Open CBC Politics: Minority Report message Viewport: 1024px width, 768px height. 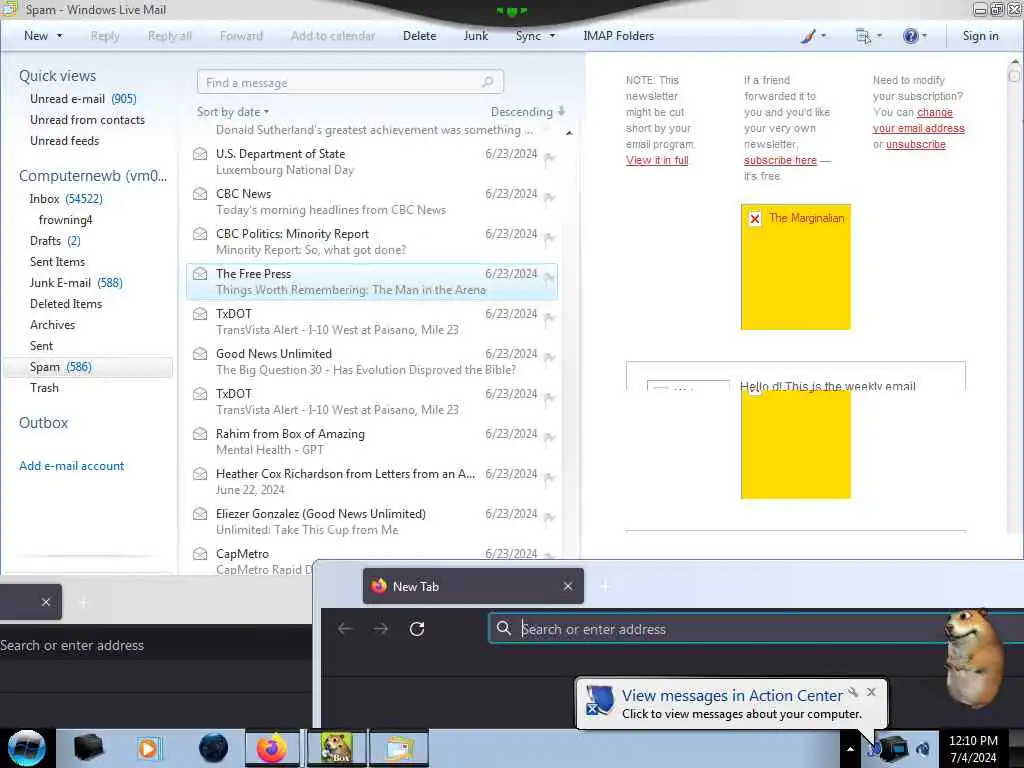(372, 242)
